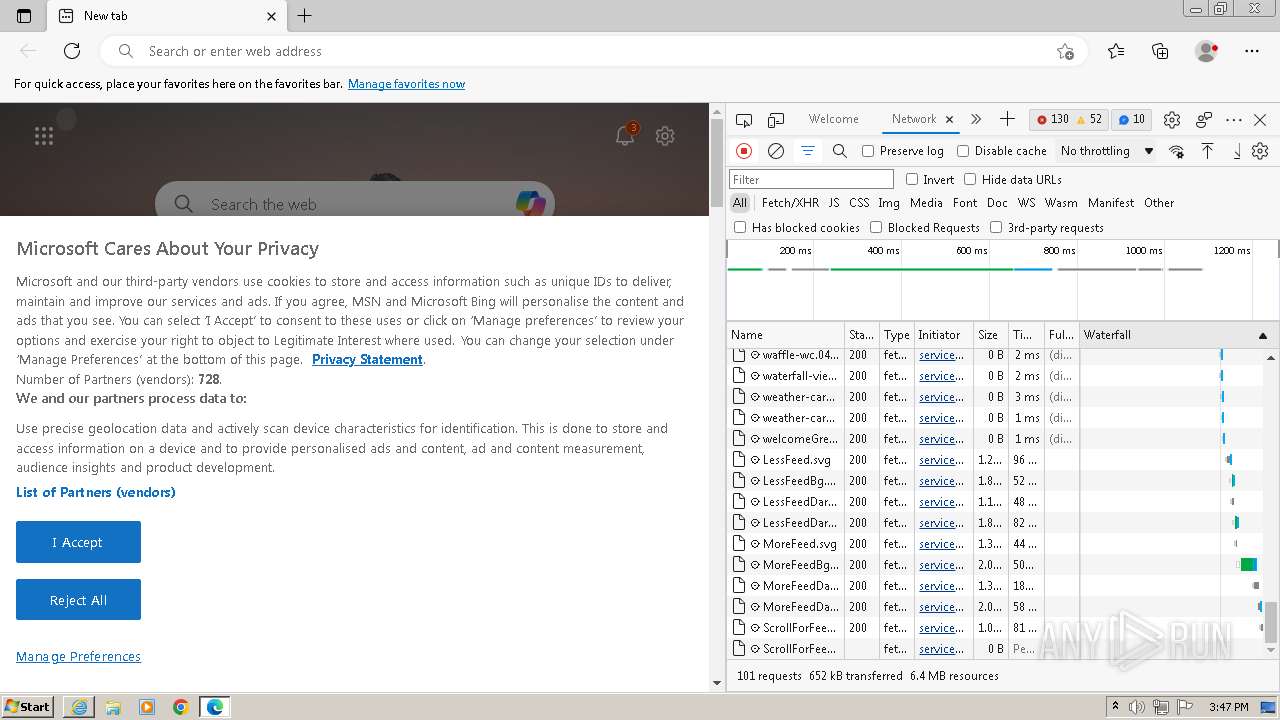Click Manage favorites now link
The width and height of the screenshot is (1280, 720).
pyautogui.click(x=406, y=84)
